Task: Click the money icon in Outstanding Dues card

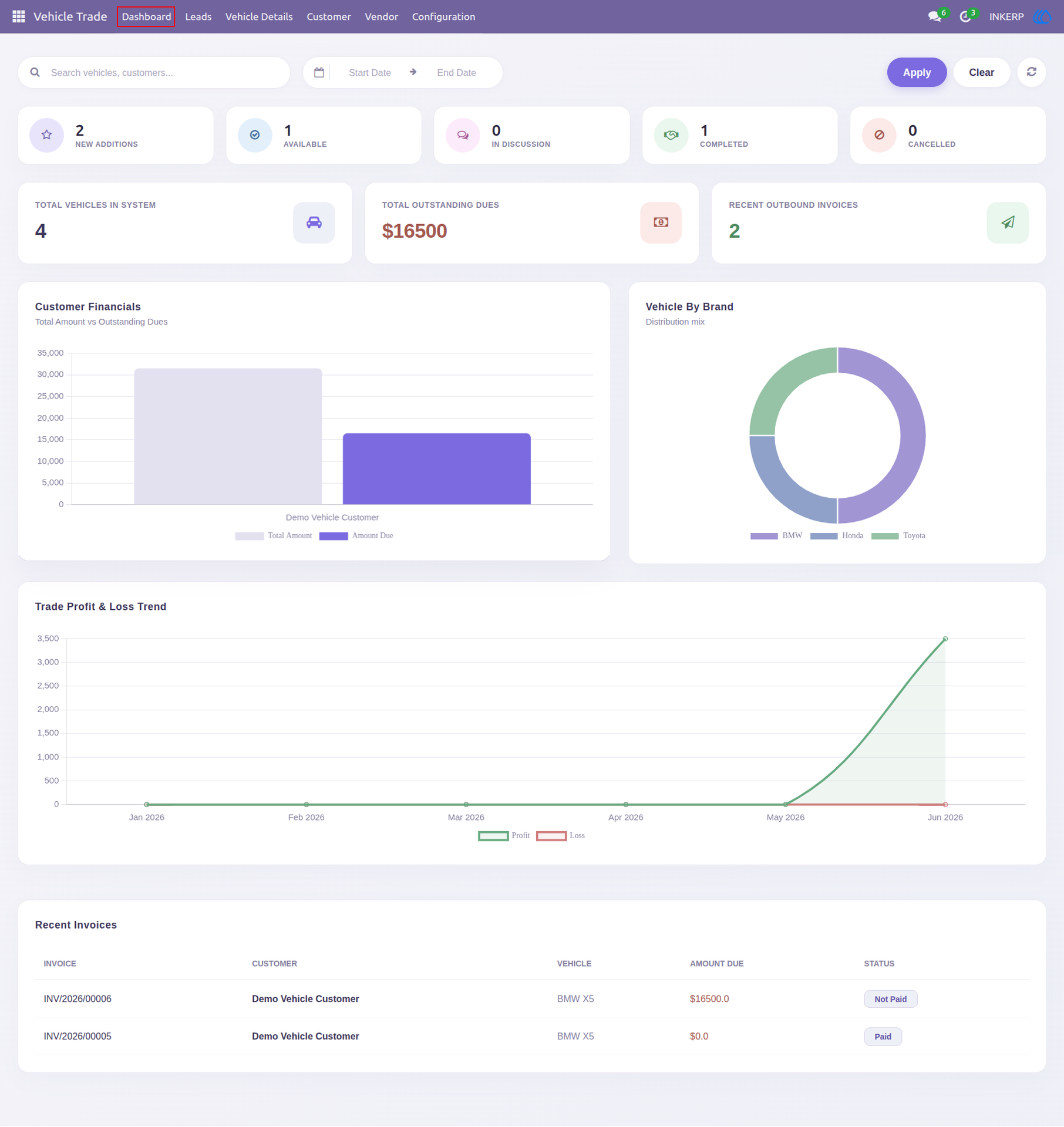Action: [x=661, y=222]
